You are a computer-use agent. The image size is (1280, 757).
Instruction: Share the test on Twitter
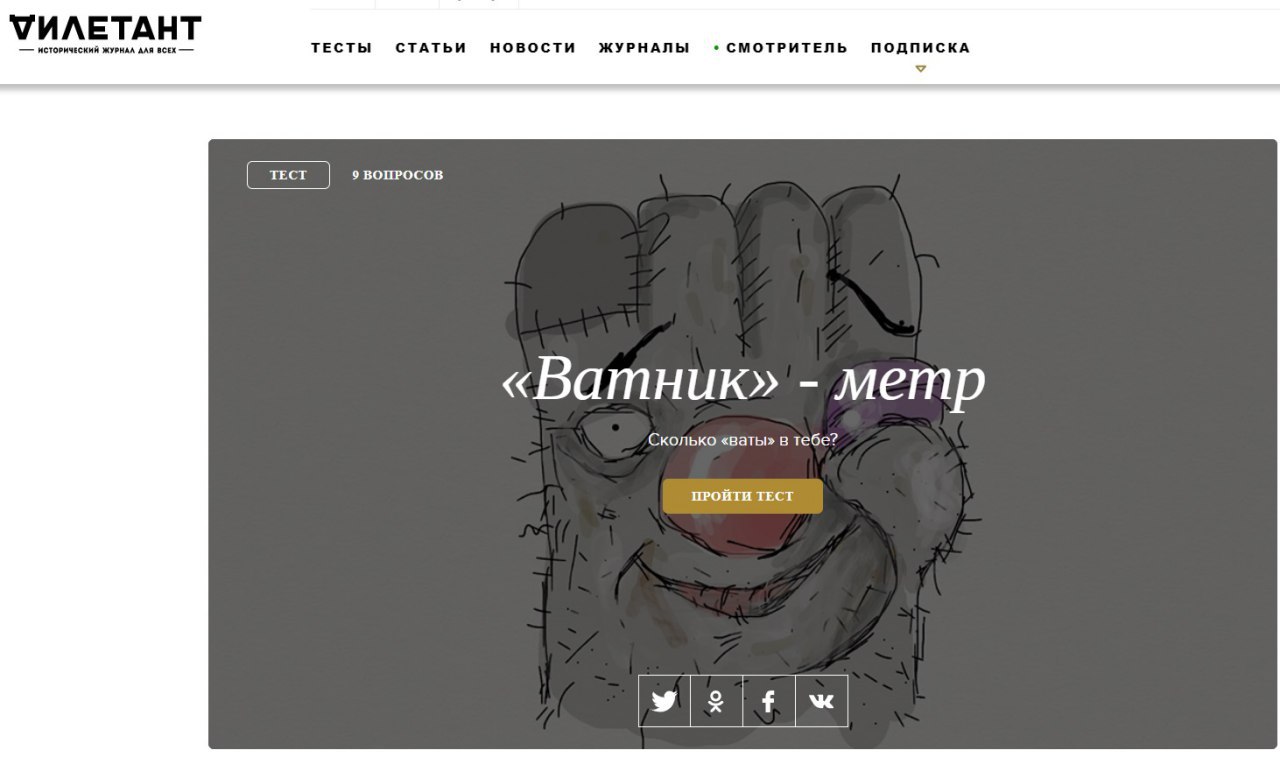pyautogui.click(x=665, y=701)
